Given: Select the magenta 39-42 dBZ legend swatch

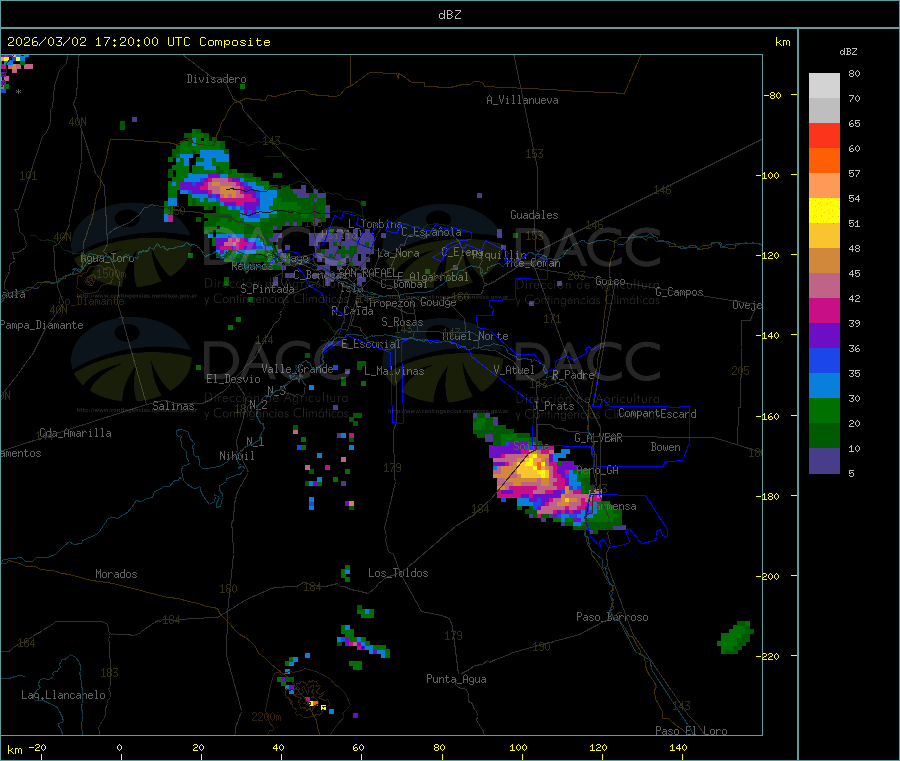Looking at the screenshot, I should [824, 310].
